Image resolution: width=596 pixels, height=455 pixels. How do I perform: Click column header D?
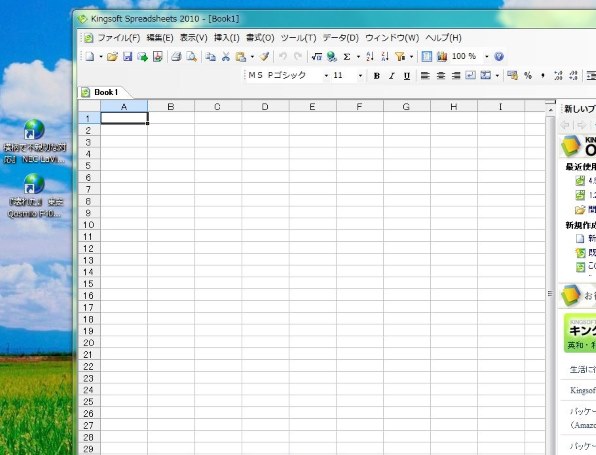click(x=265, y=107)
